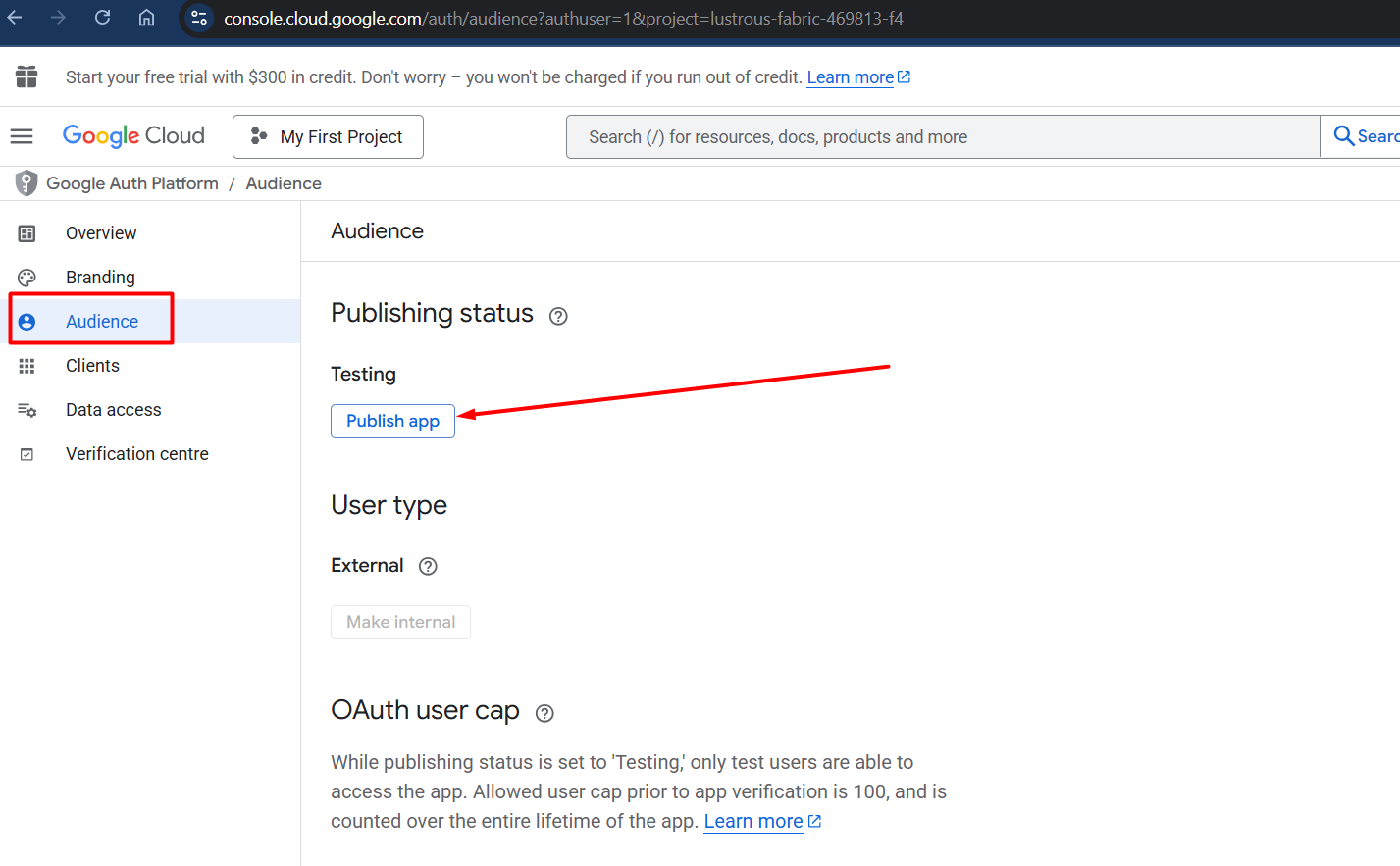Click the Audience person icon
This screenshot has width=1400, height=866.
[26, 322]
